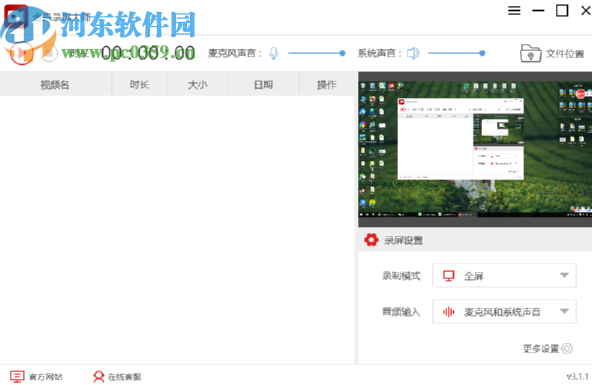Adjust the microphone volume slider
The height and width of the screenshot is (385, 592).
point(316,53)
